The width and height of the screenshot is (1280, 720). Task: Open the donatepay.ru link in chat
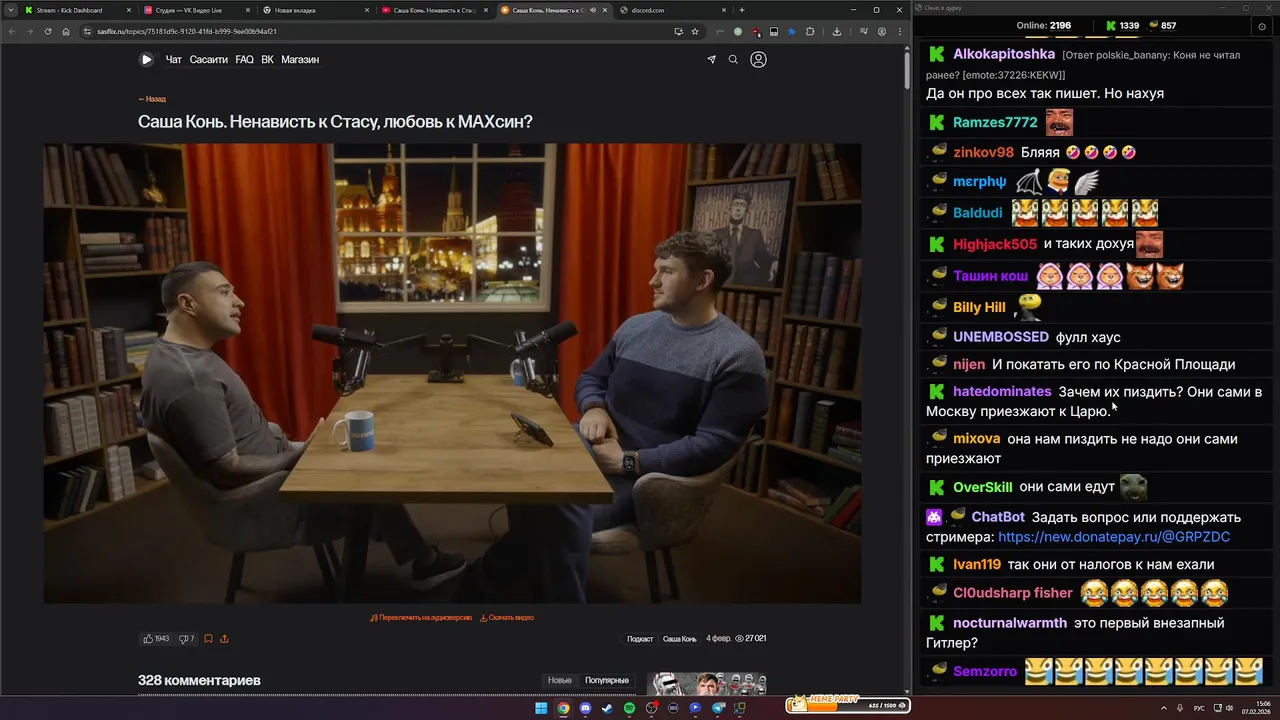(1114, 537)
